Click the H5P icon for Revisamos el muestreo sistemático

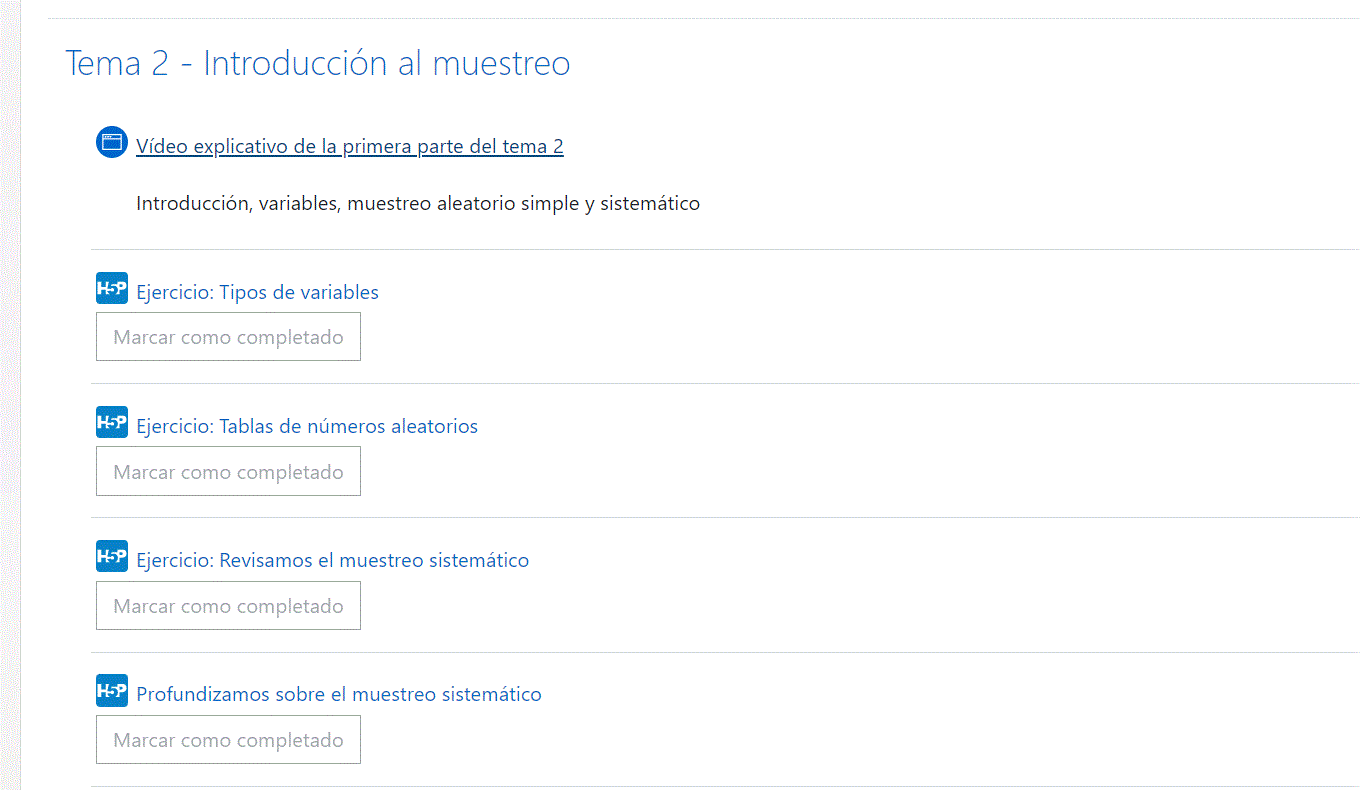112,556
